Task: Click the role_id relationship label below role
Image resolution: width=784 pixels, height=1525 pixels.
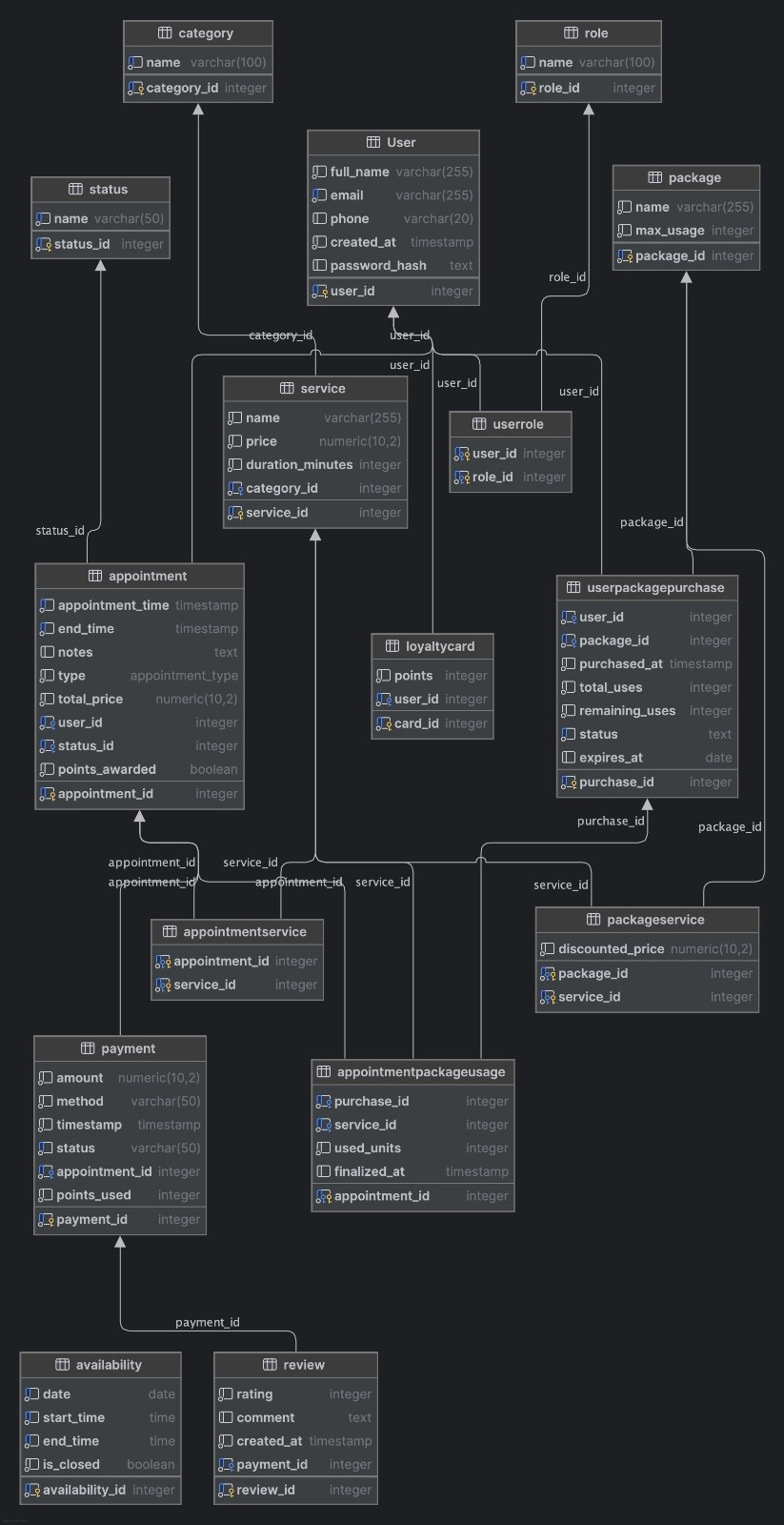Action: coord(567,277)
